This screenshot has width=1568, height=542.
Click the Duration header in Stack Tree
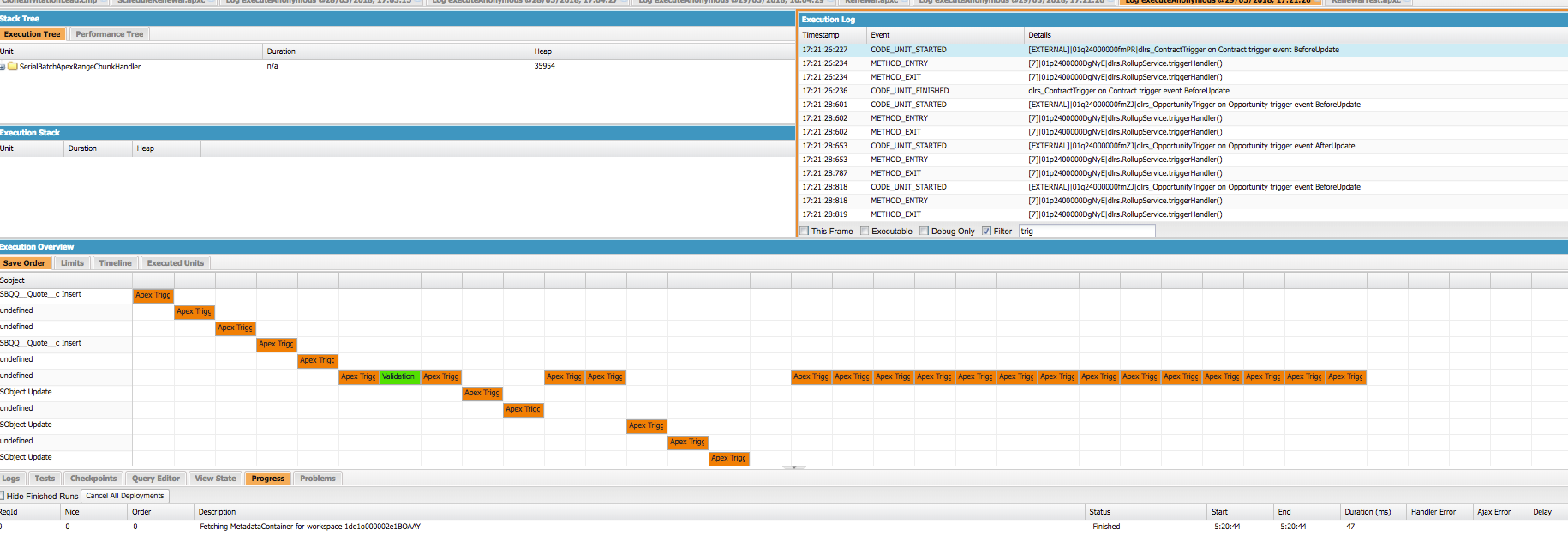397,51
